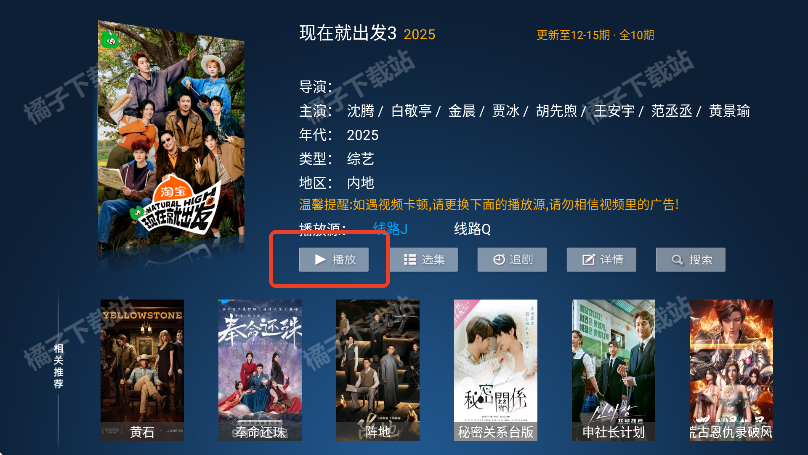Select the 阵地 recommended show
The width and height of the screenshot is (808, 455).
coord(378,370)
